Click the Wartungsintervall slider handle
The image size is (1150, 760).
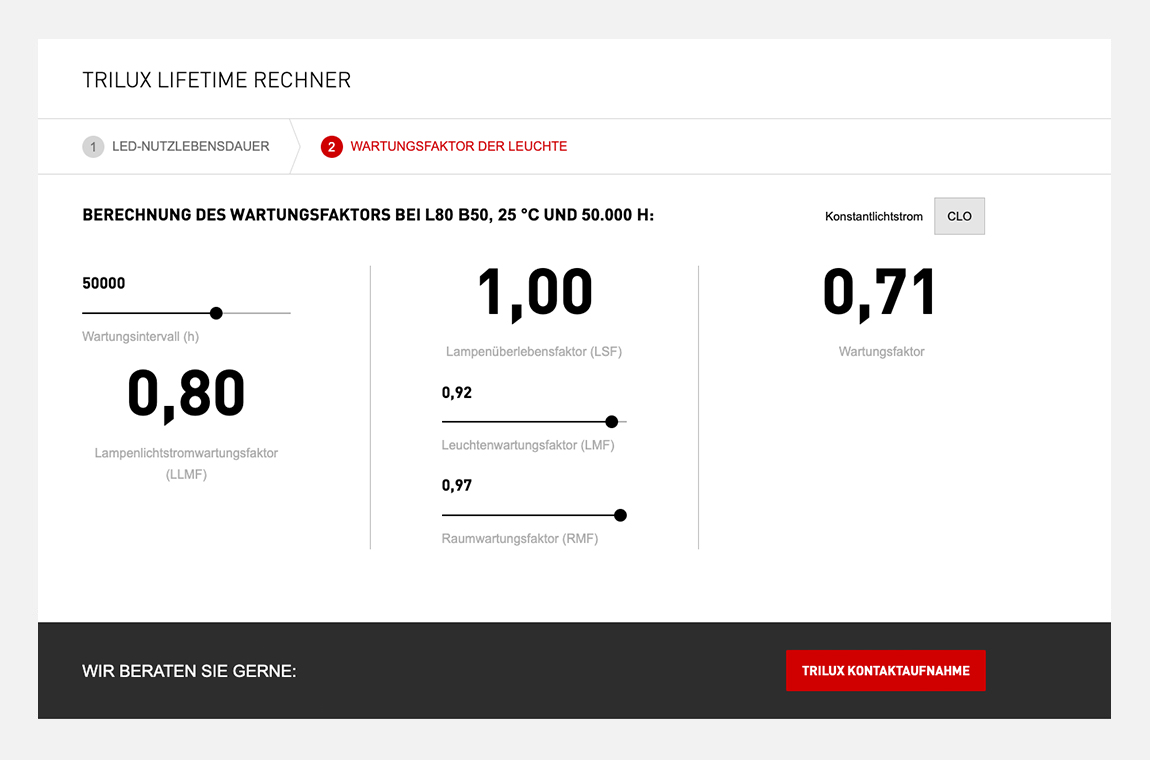(x=216, y=313)
